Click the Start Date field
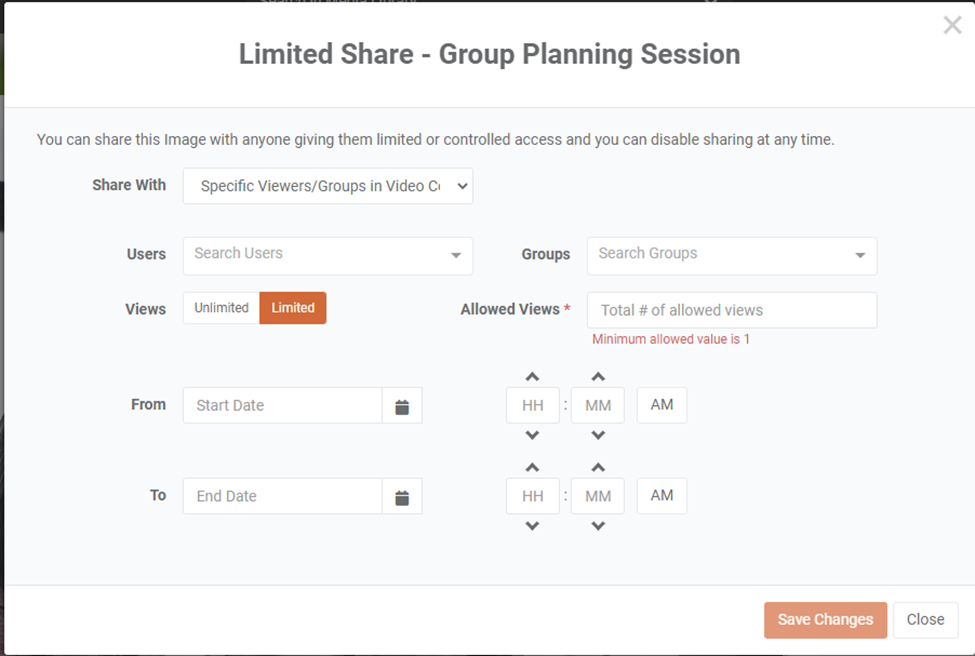Image resolution: width=975 pixels, height=656 pixels. pos(282,406)
